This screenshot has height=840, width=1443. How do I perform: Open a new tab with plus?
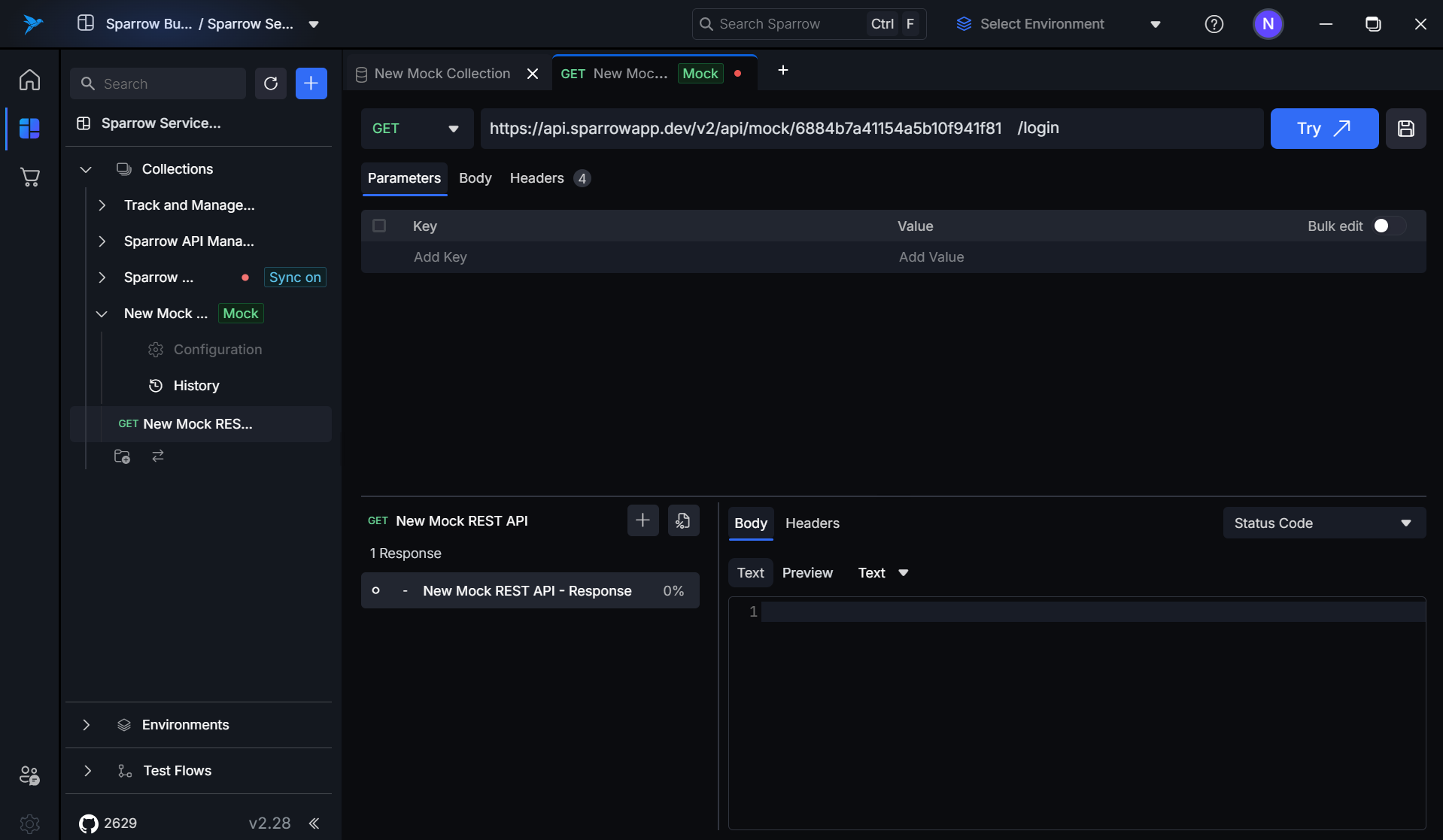pos(782,70)
